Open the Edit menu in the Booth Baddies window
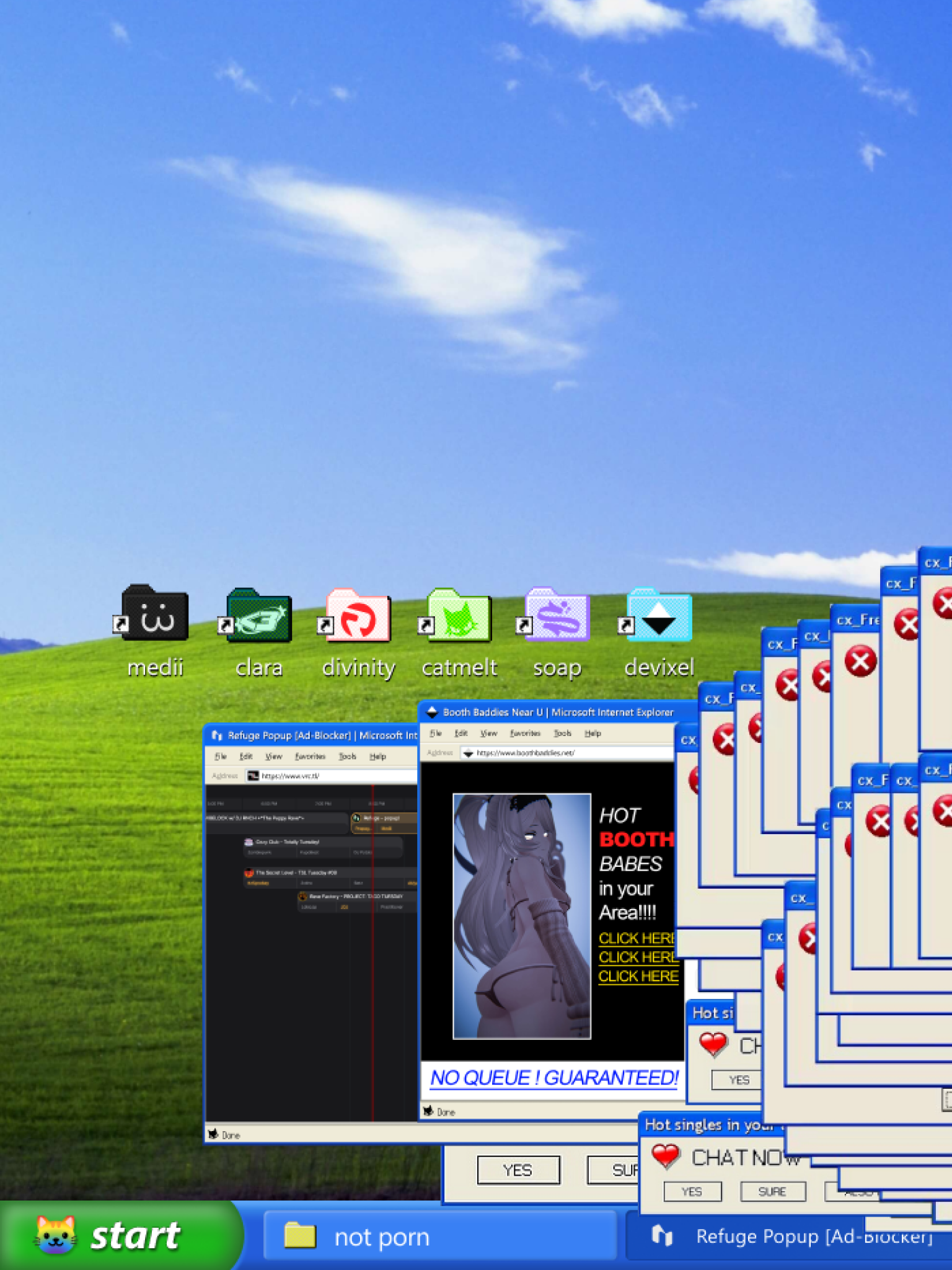Viewport: 952px width, 1270px height. 461,734
